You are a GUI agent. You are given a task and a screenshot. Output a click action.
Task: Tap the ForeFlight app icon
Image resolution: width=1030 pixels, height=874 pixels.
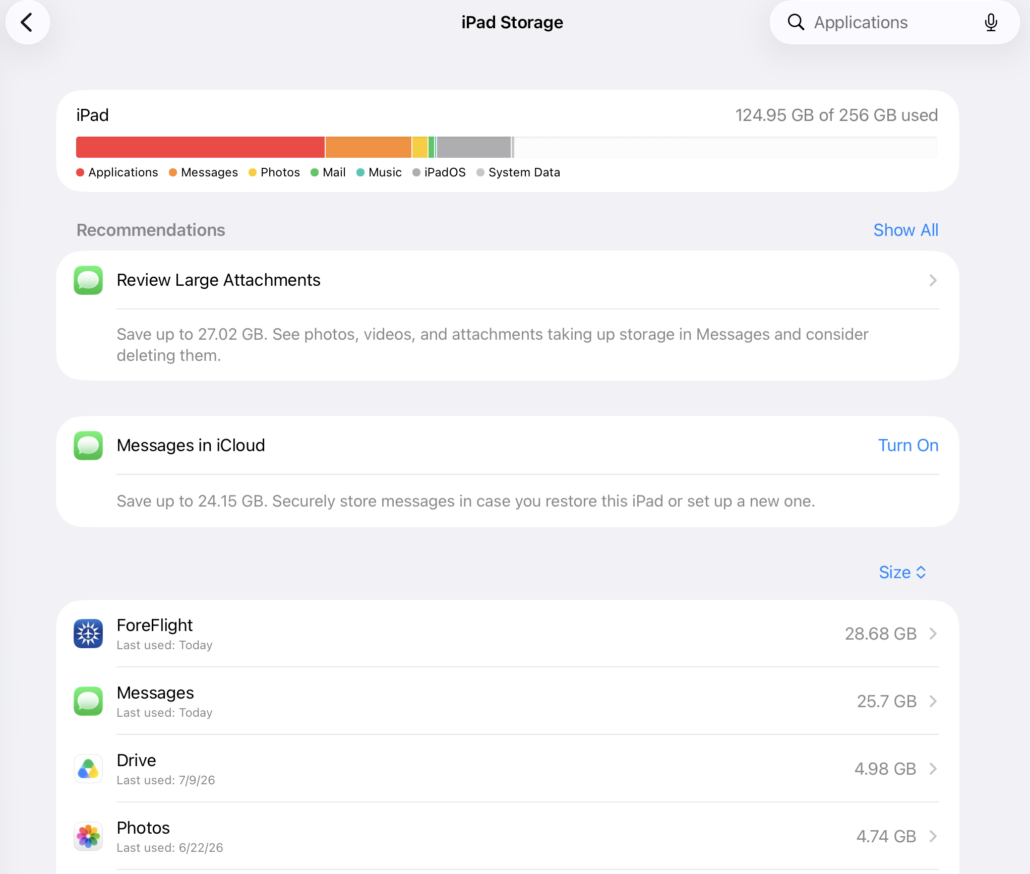point(88,634)
